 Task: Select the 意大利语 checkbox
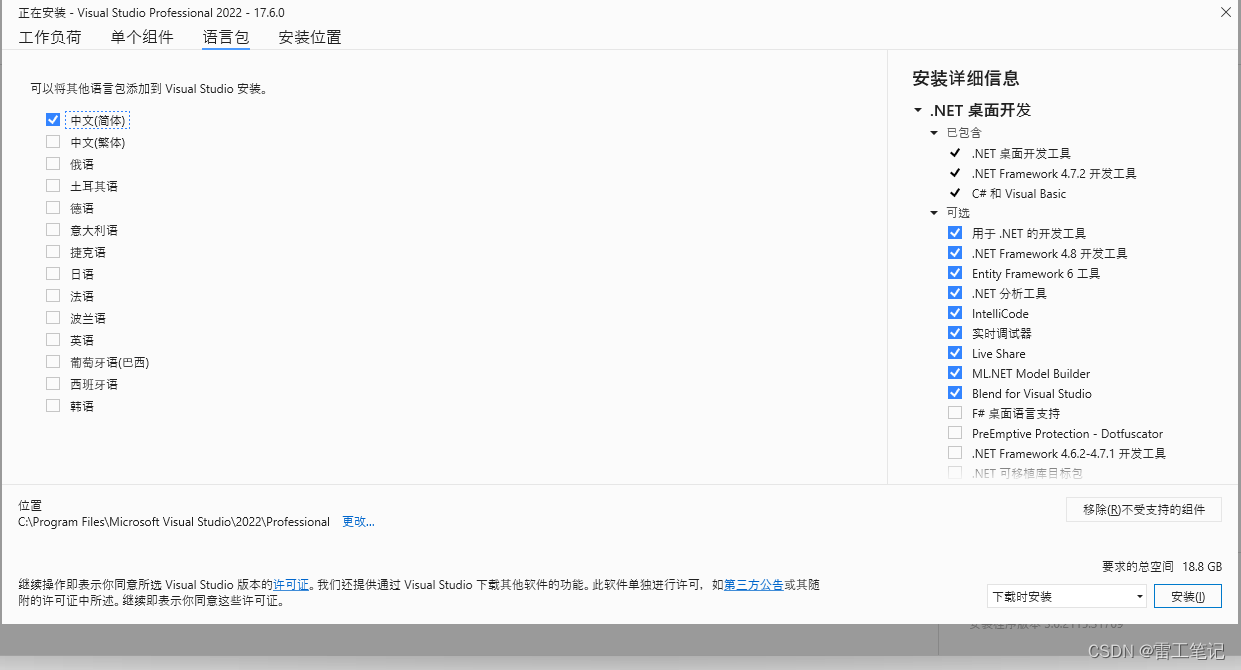(53, 230)
